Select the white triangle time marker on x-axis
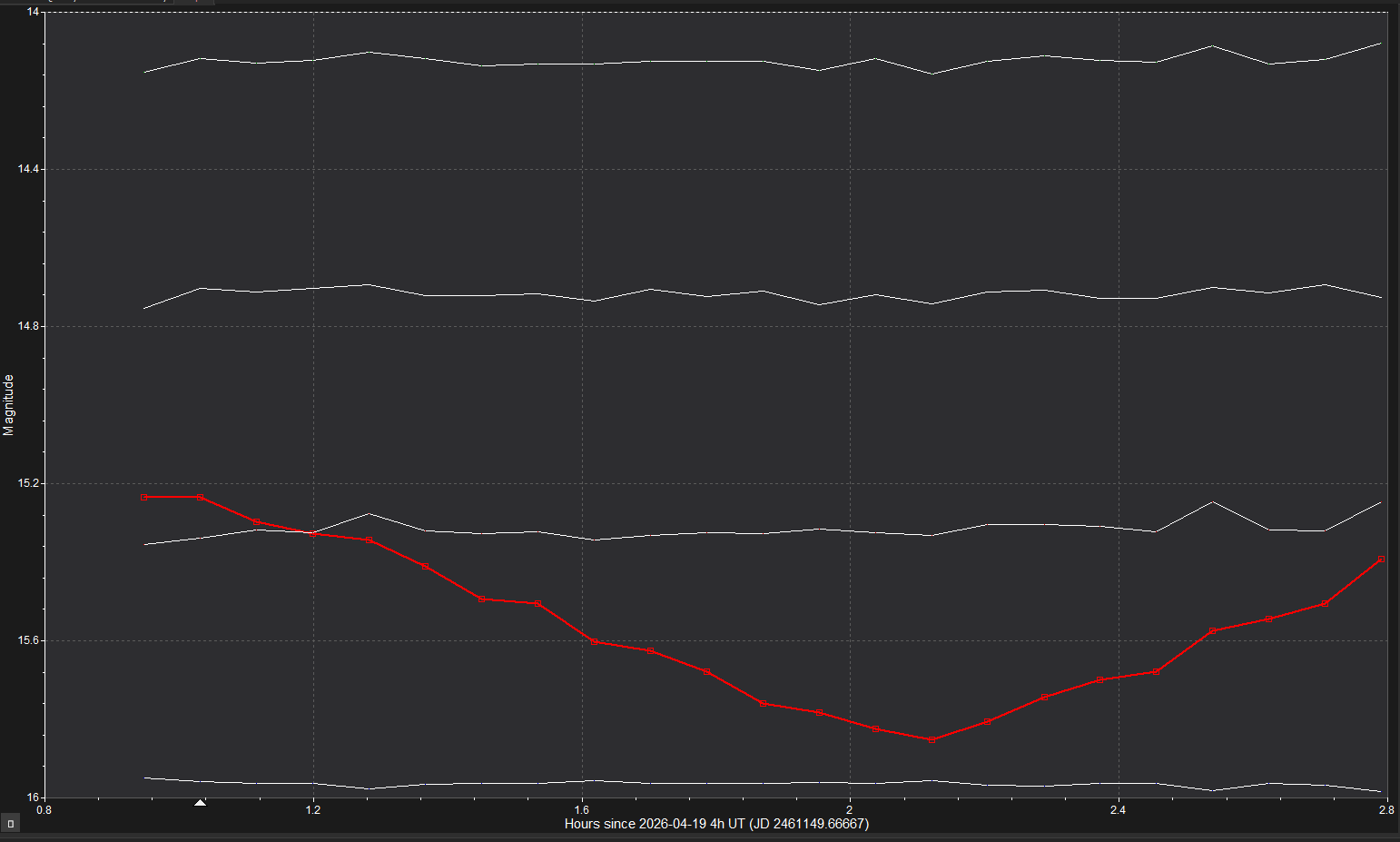Viewport: 1400px width, 842px height. [x=200, y=803]
